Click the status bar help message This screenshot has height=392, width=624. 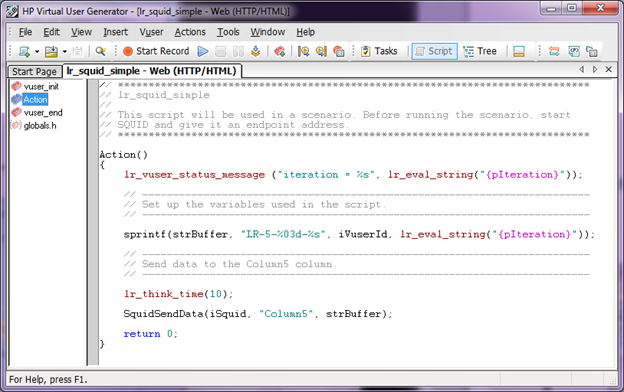point(48,380)
